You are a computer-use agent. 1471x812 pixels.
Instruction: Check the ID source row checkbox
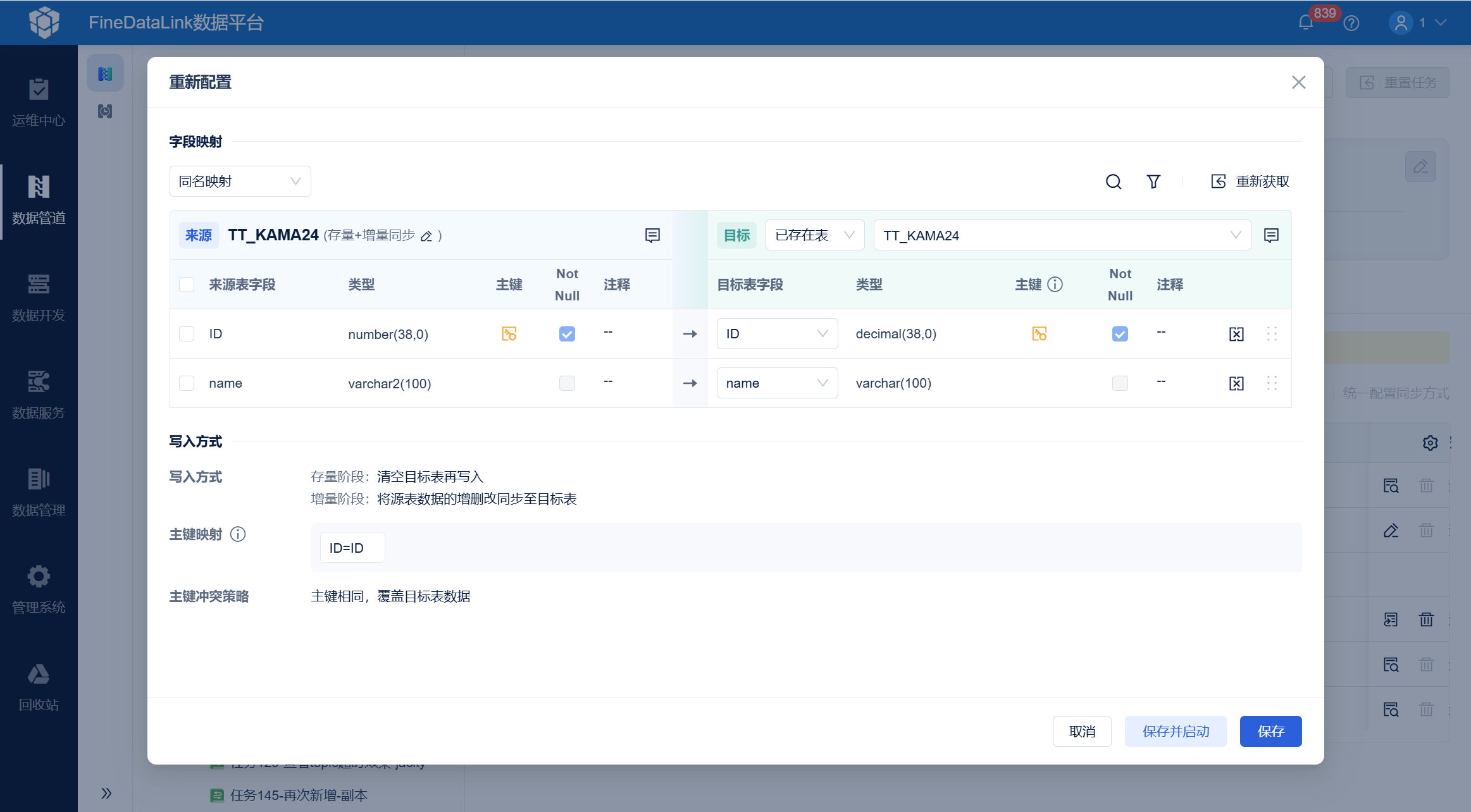[x=187, y=334]
